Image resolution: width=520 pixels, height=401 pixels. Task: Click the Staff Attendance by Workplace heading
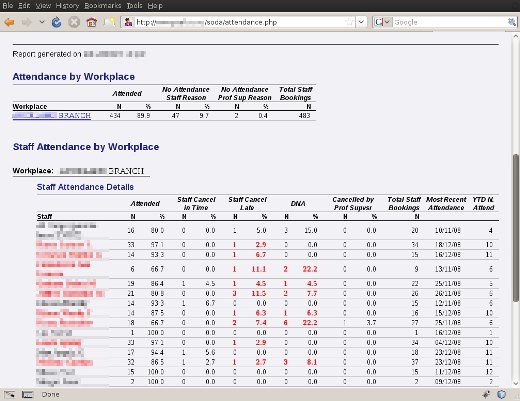pos(86,147)
